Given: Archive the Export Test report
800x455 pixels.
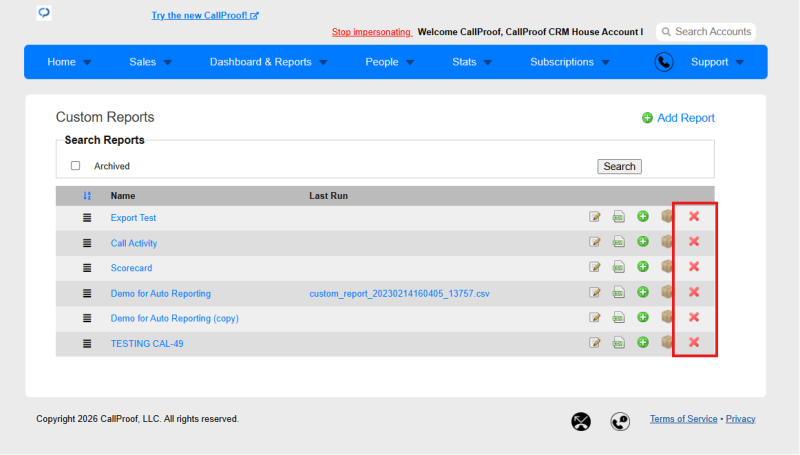Looking at the screenshot, I should point(667,216).
